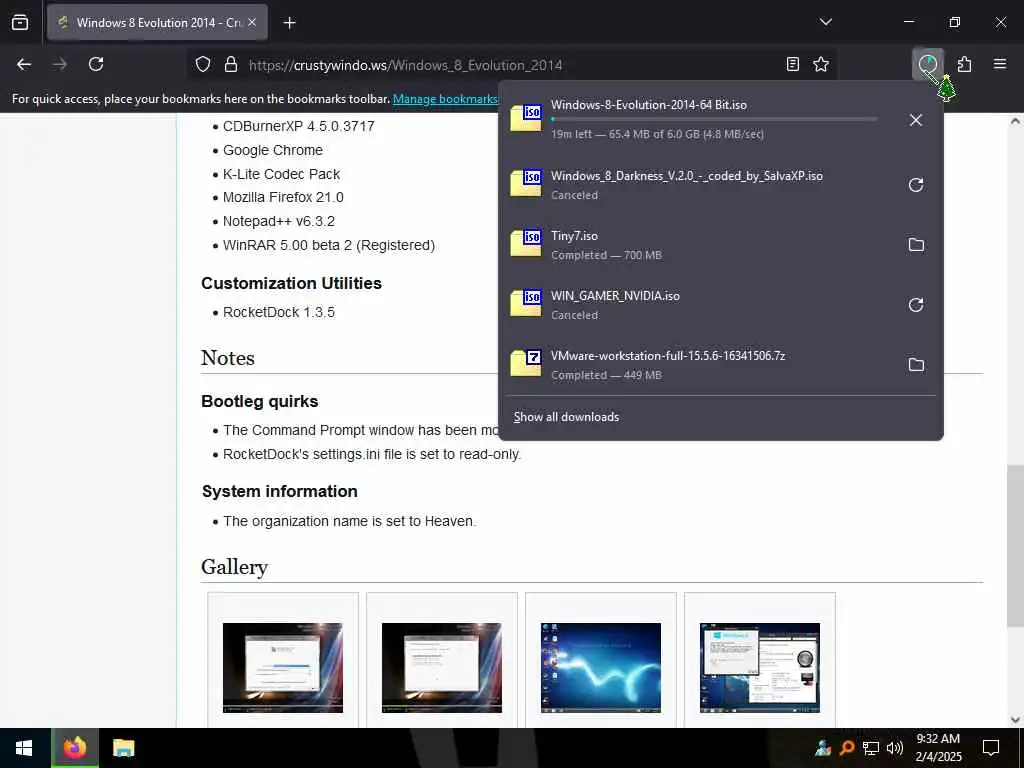Screen dimensions: 1024x768
Task: Open File Explorer from taskbar
Action: 123,748
